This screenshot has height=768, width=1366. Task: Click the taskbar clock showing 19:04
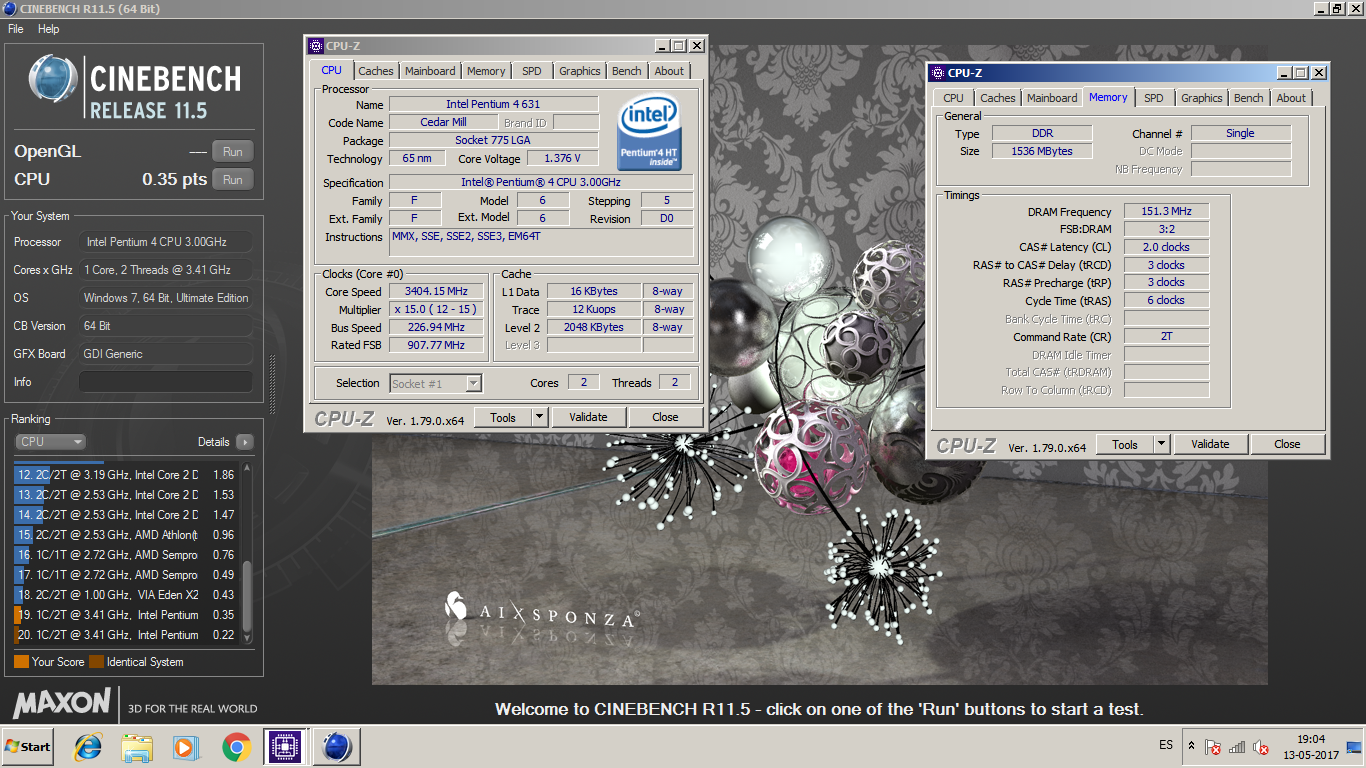1310,746
